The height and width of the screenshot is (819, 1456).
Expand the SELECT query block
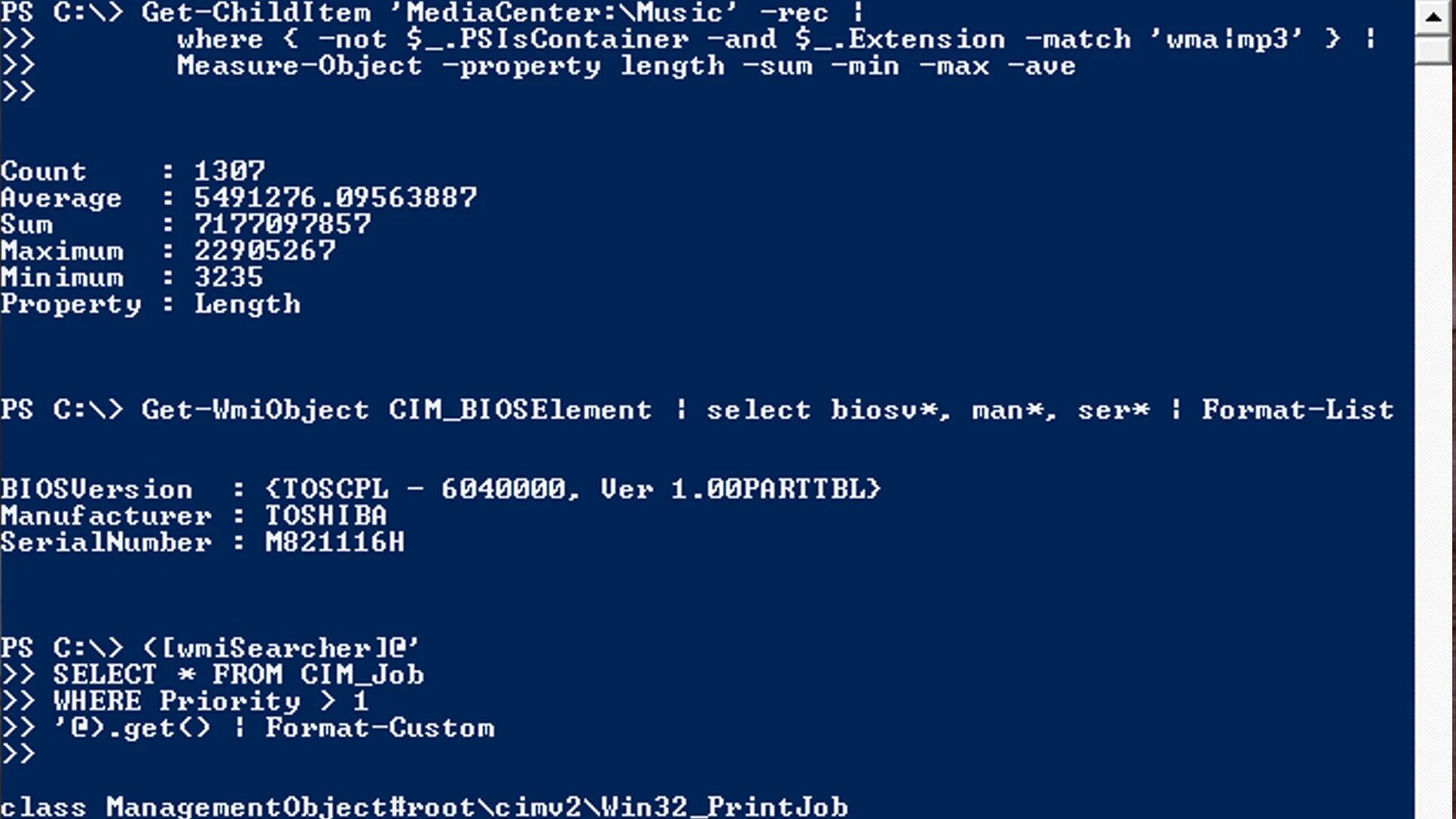point(237,675)
